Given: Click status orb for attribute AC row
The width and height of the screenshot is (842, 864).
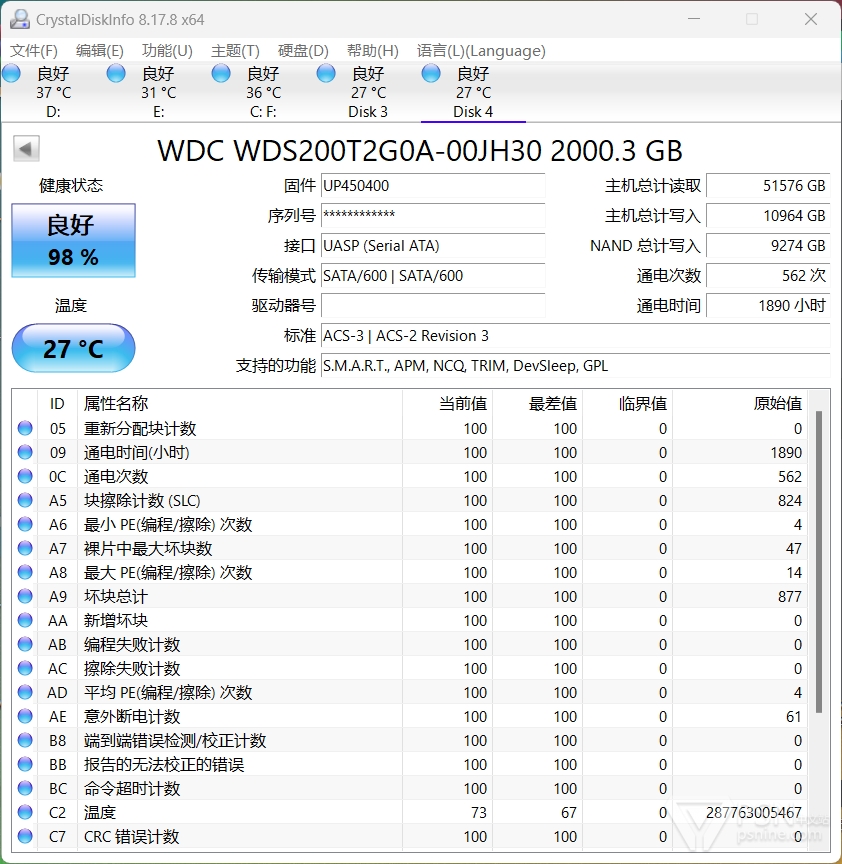Looking at the screenshot, I should [25, 668].
